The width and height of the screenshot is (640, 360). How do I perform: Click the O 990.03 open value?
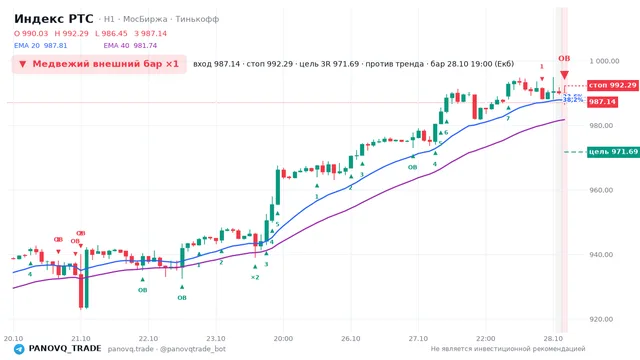click(31, 33)
